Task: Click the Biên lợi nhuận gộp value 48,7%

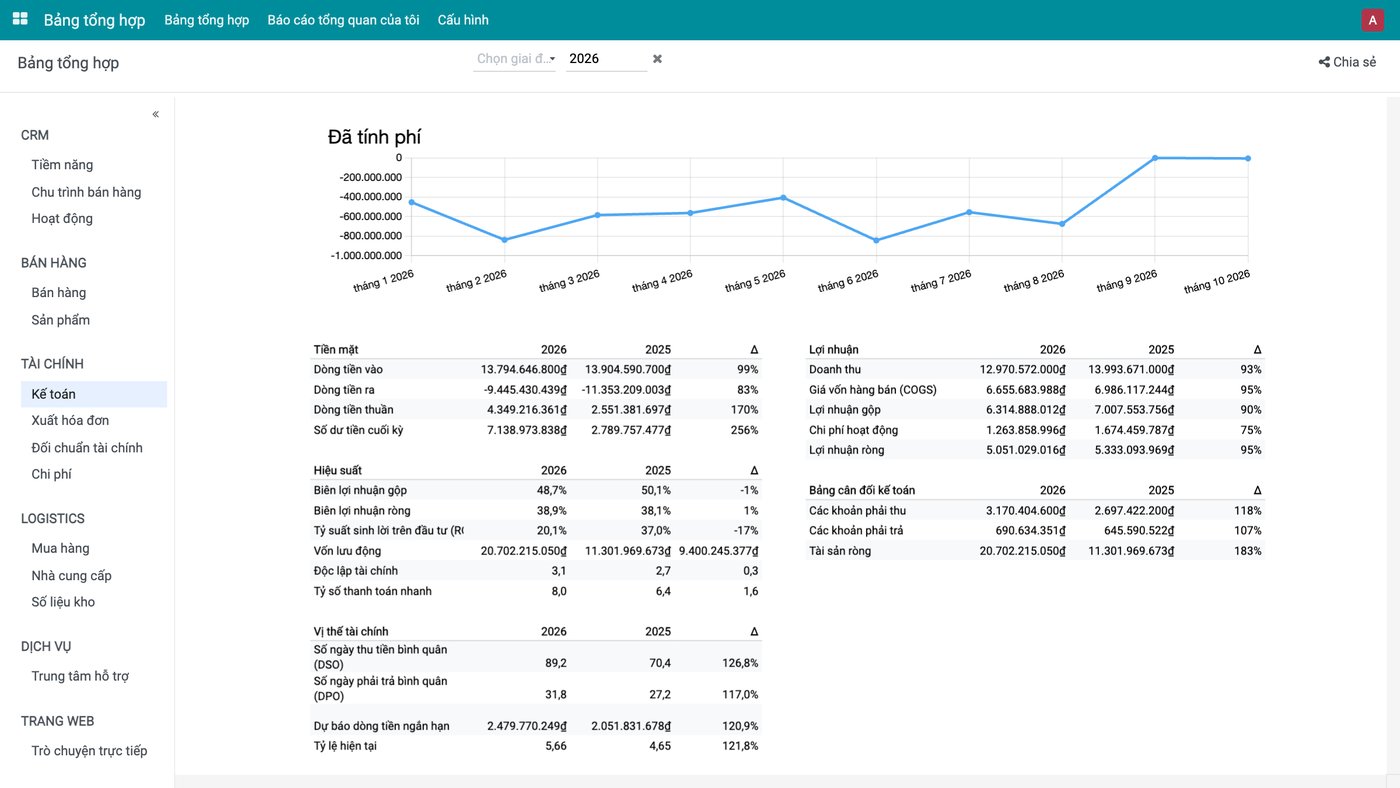Action: click(x=551, y=490)
